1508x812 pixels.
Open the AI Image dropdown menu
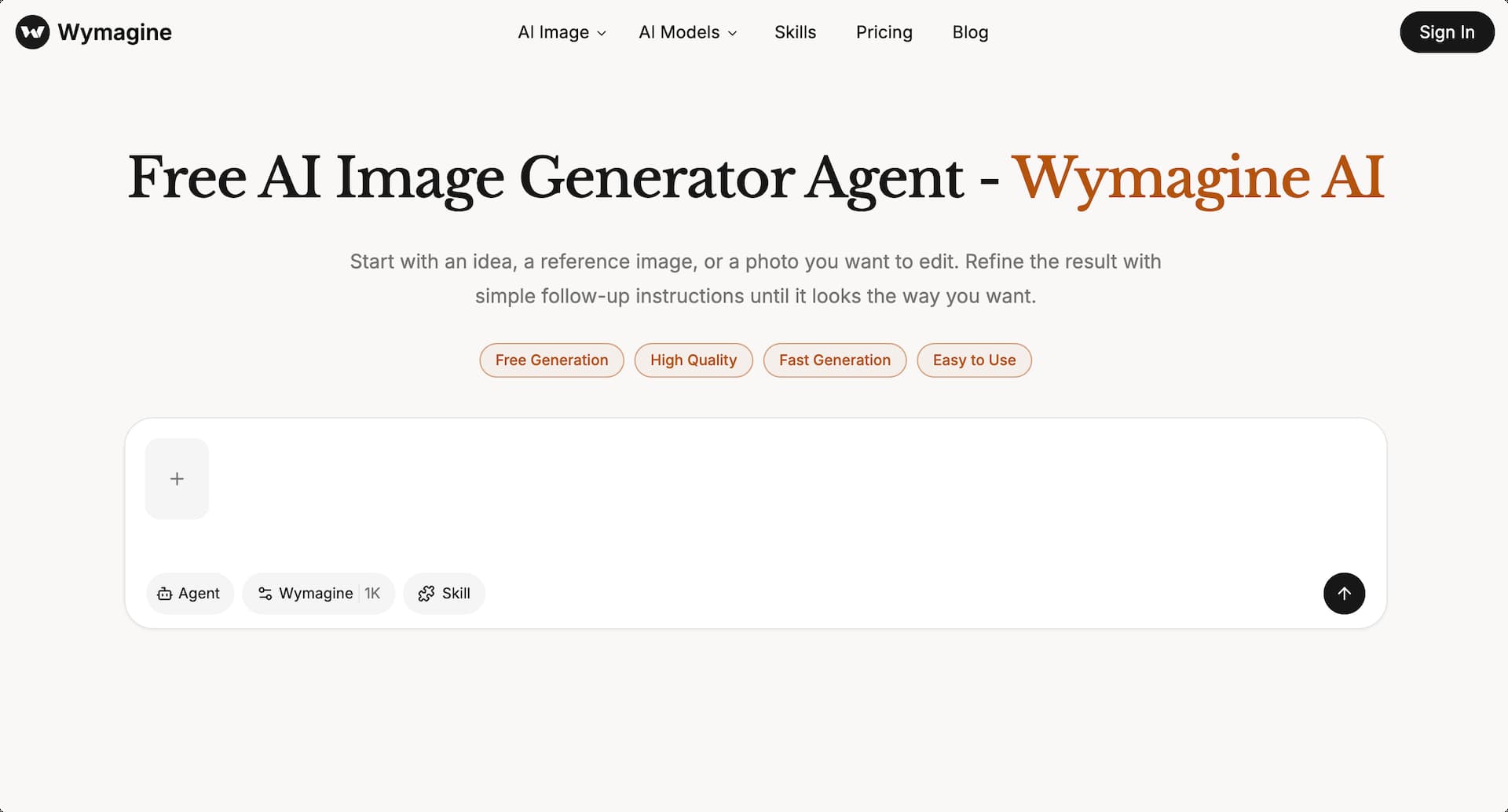point(562,32)
